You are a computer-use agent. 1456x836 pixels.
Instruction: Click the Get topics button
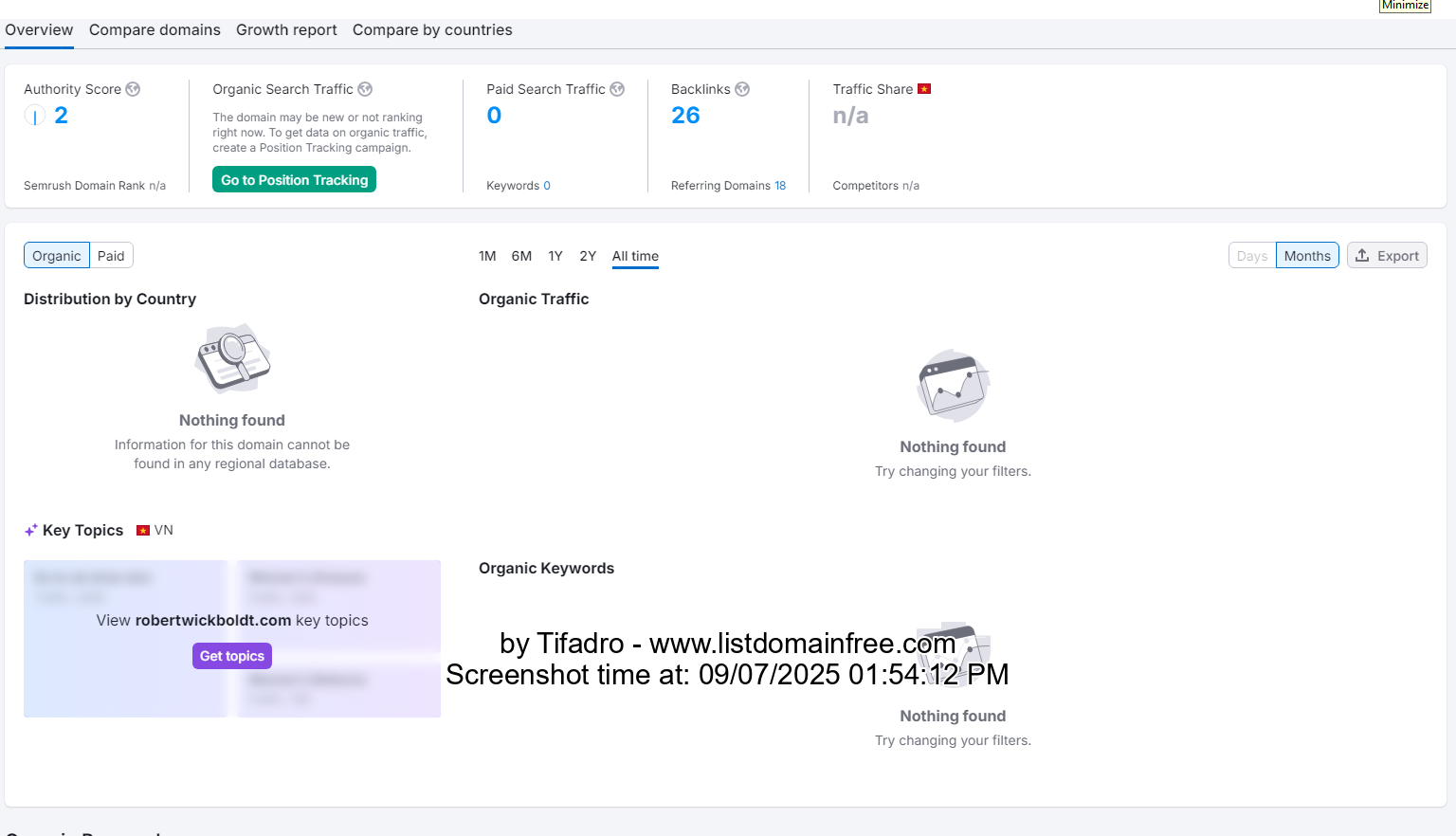[232, 656]
